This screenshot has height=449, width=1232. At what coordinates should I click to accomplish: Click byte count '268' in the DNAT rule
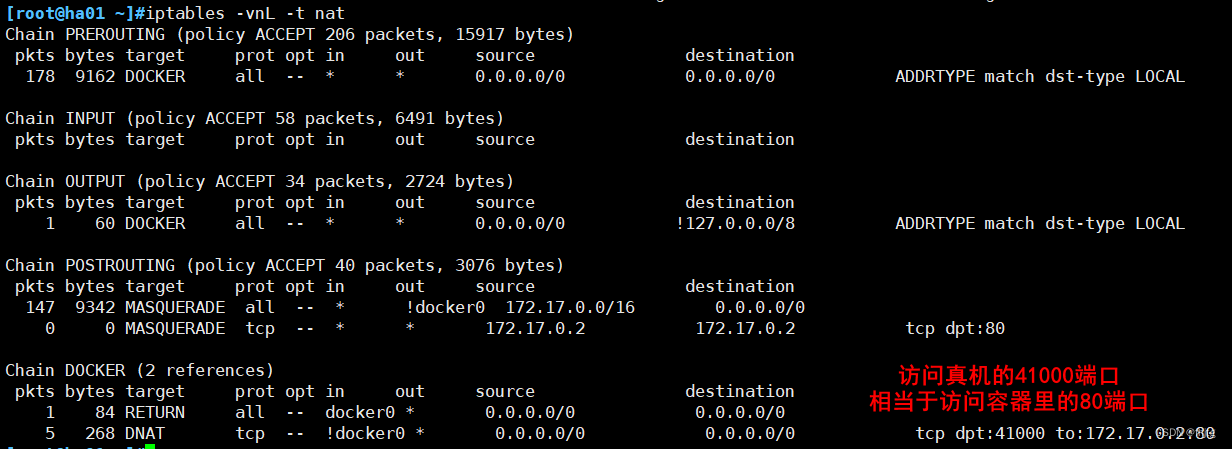pyautogui.click(x=100, y=434)
